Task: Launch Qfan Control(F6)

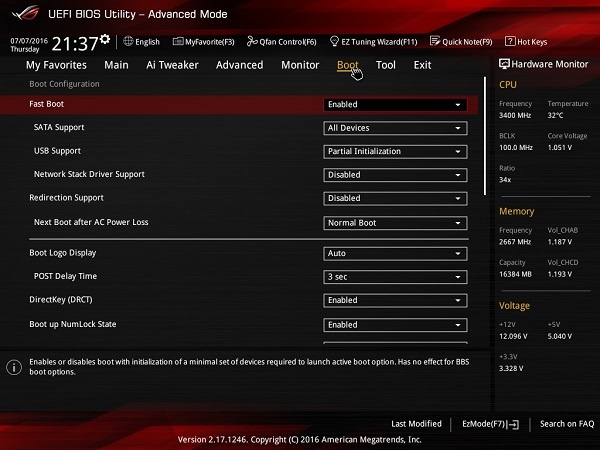Action: click(282, 42)
